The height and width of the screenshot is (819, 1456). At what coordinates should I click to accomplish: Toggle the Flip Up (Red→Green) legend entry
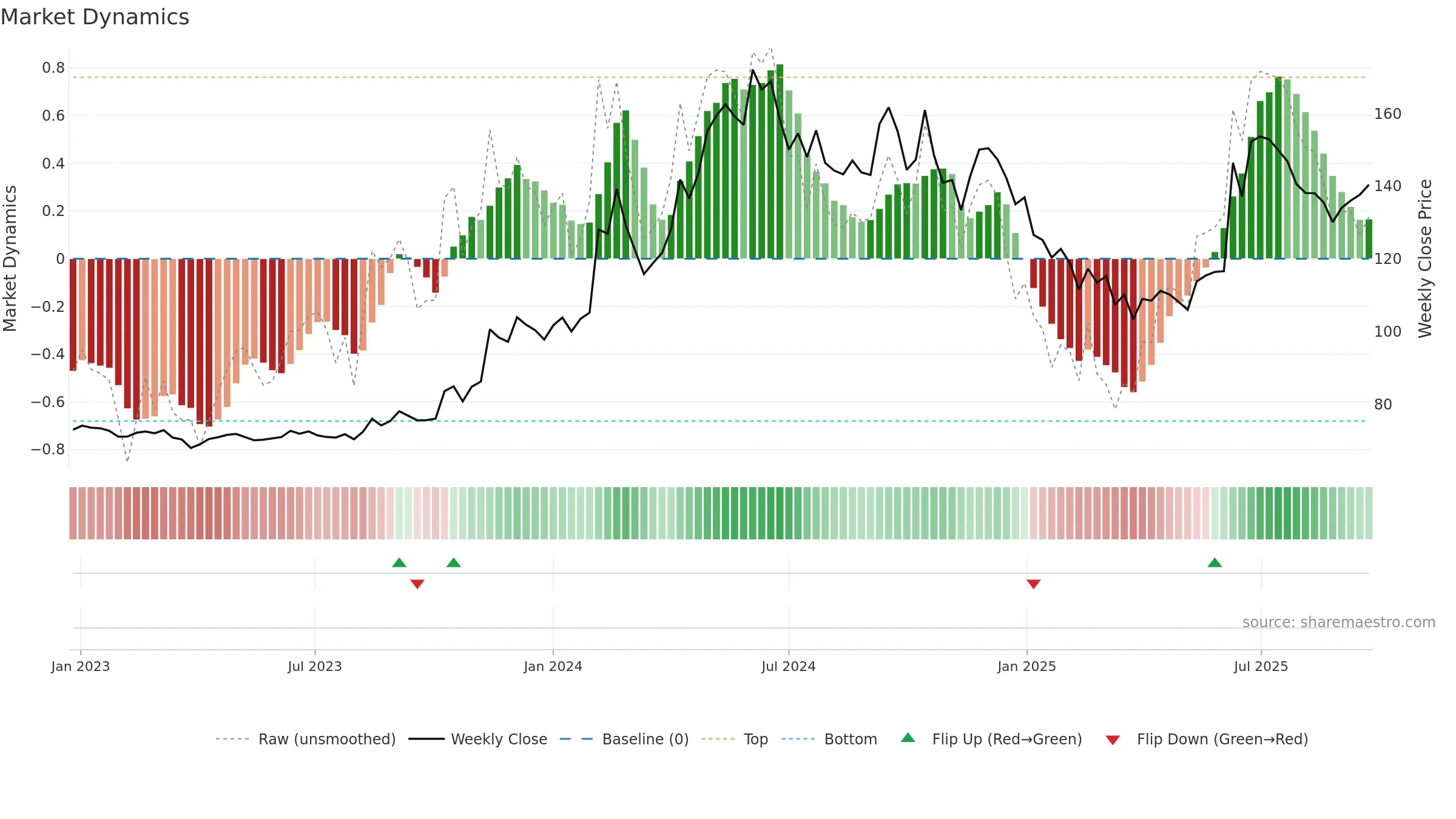(x=991, y=739)
